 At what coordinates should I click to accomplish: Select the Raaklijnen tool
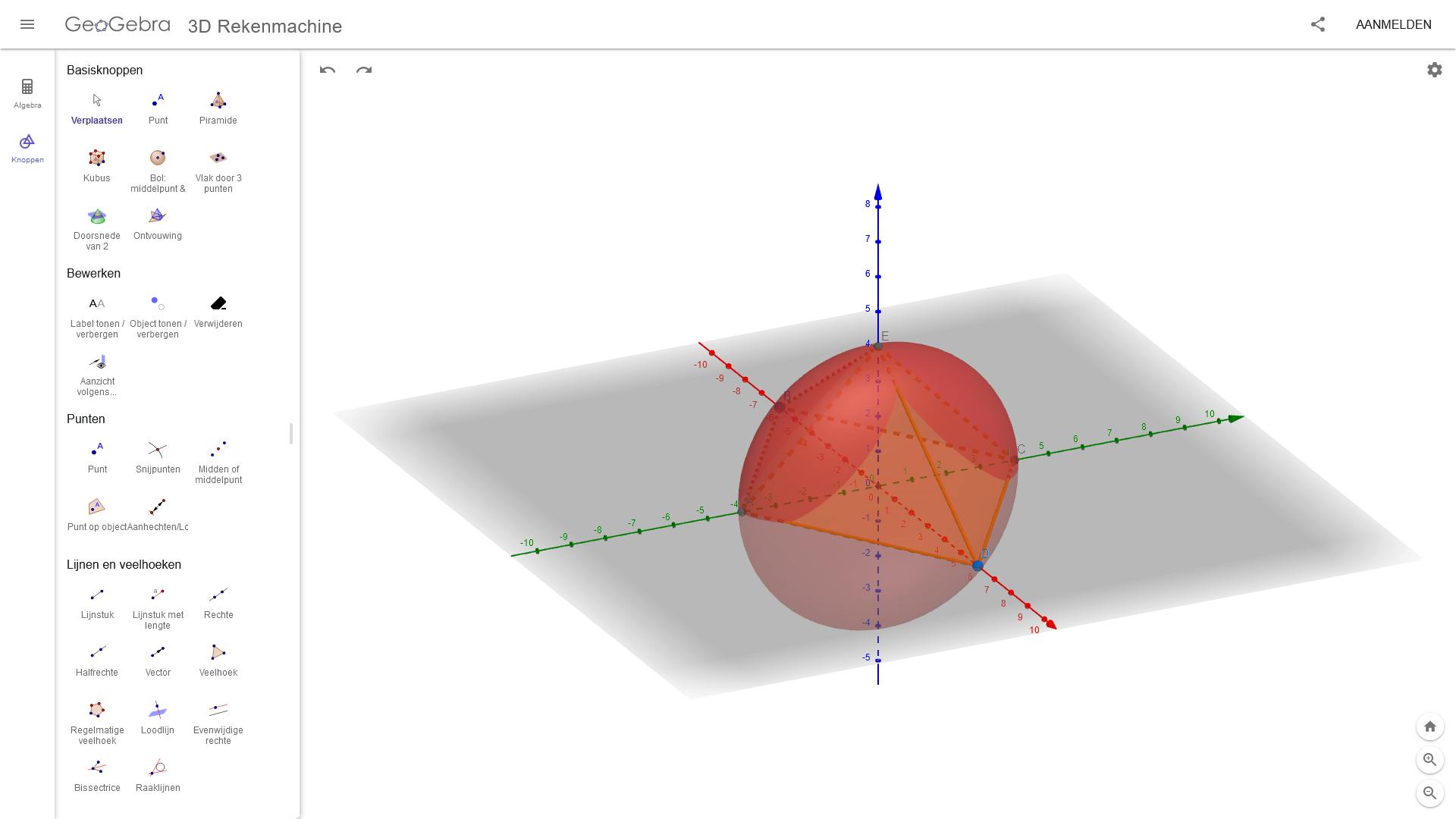pyautogui.click(x=158, y=776)
